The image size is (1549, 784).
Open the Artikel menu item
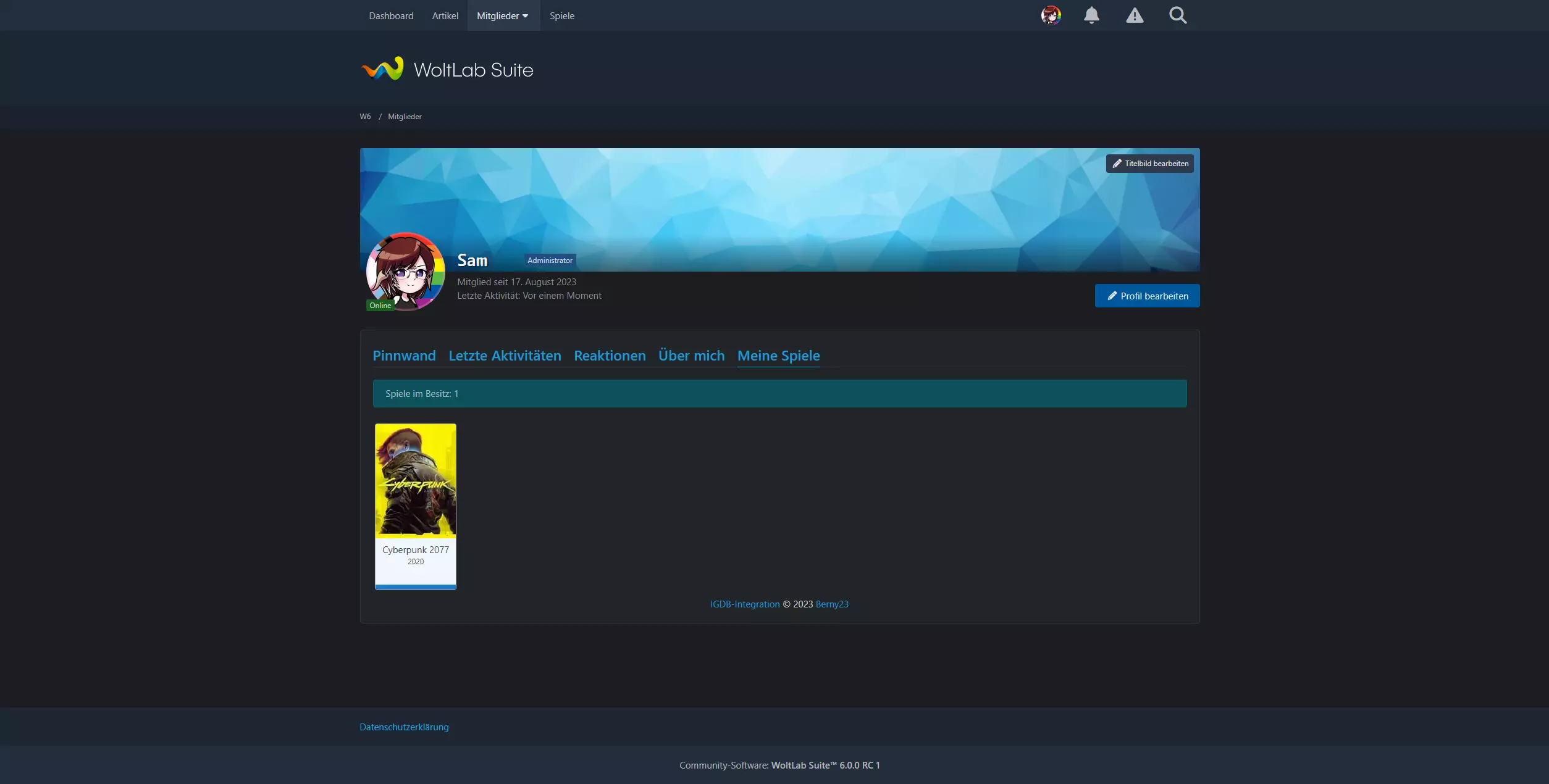(445, 16)
